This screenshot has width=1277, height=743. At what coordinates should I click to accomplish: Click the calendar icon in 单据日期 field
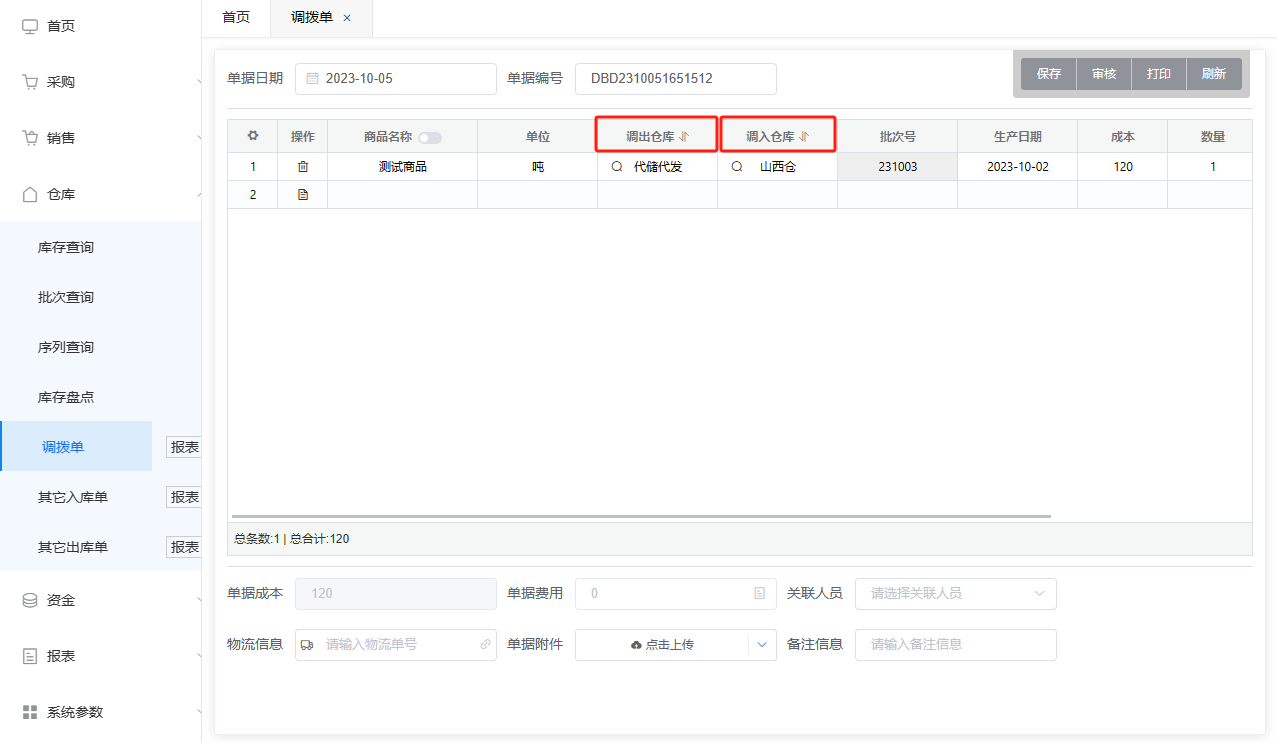[312, 78]
